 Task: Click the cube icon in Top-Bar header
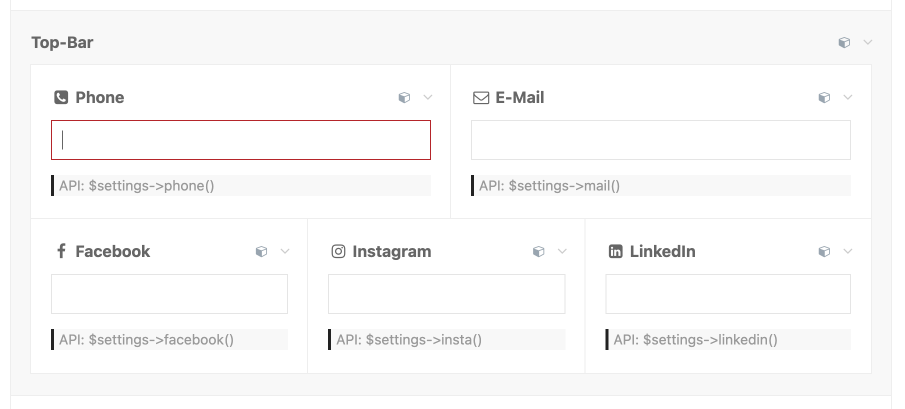844,43
